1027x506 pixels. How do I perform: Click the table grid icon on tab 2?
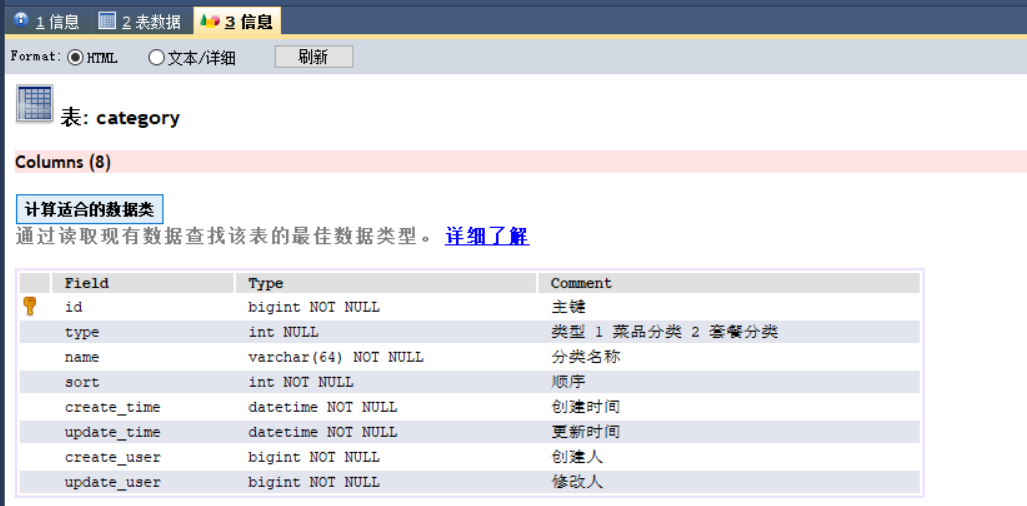point(107,21)
